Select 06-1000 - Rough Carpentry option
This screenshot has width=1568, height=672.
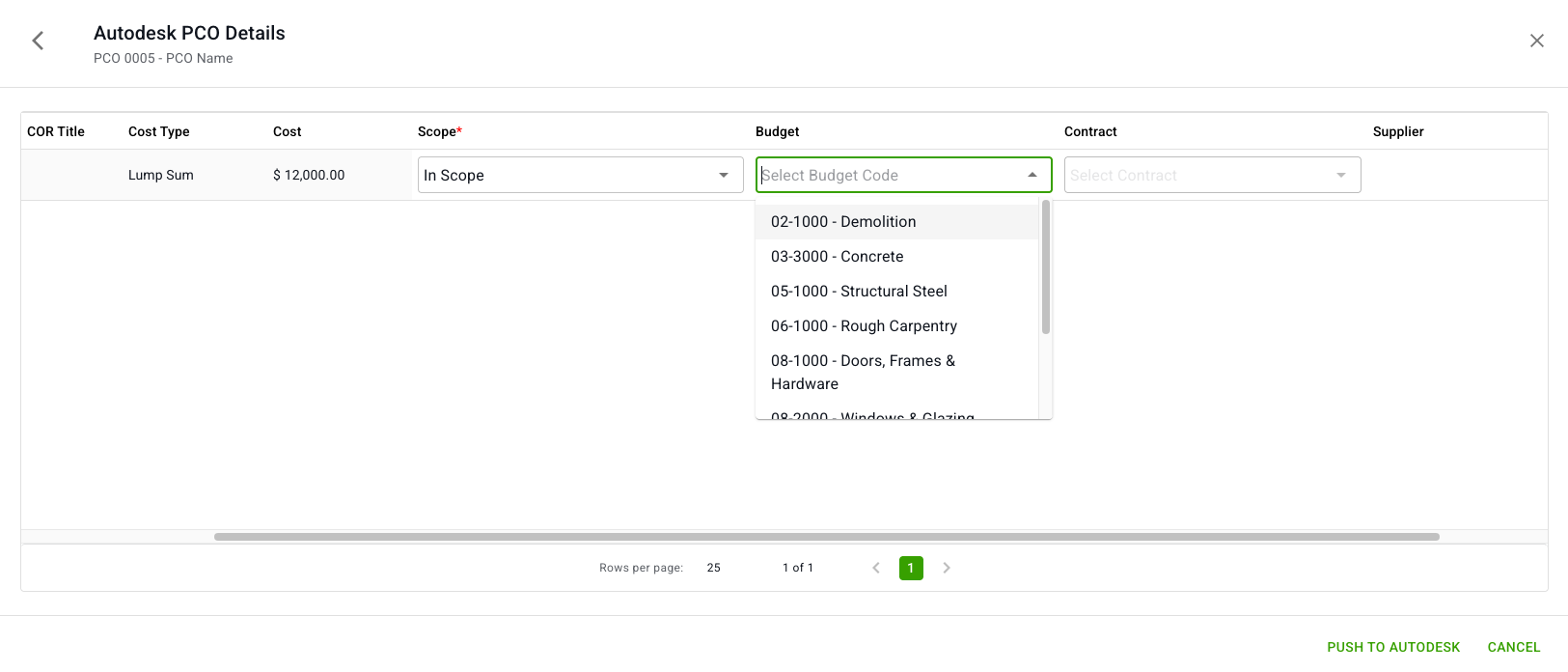[x=864, y=326]
